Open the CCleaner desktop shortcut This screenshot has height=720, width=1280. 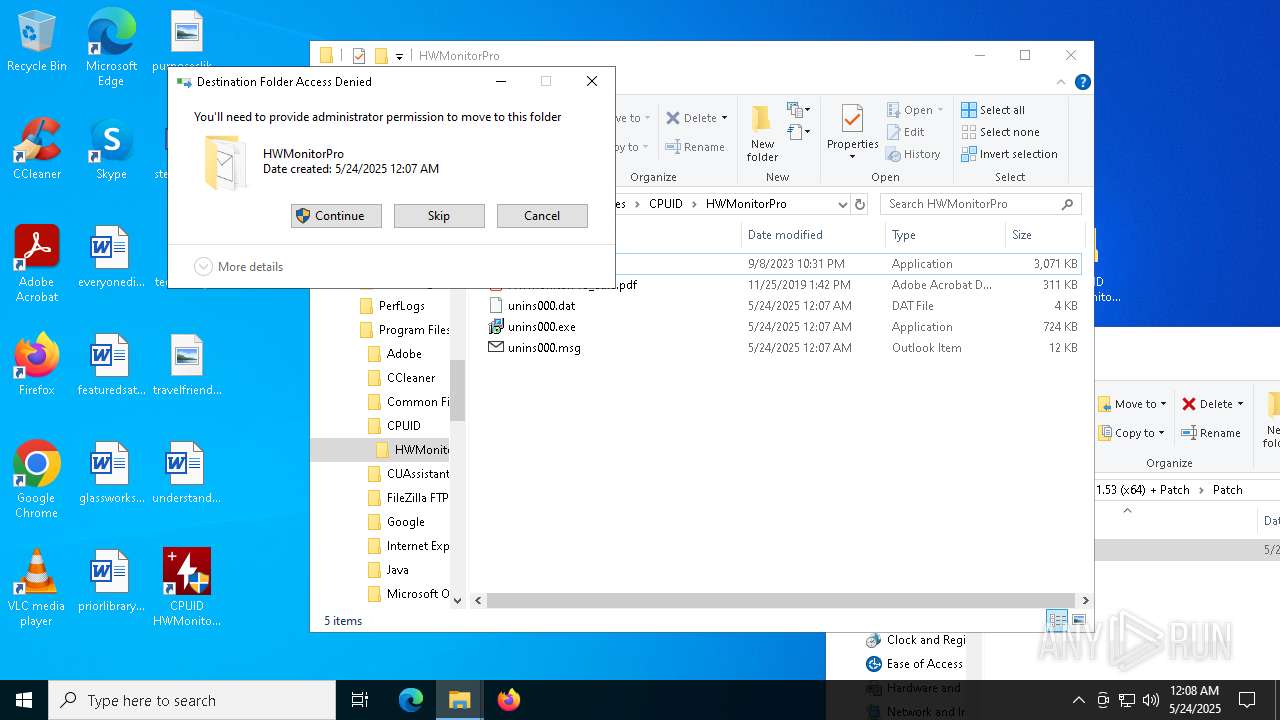[37, 149]
